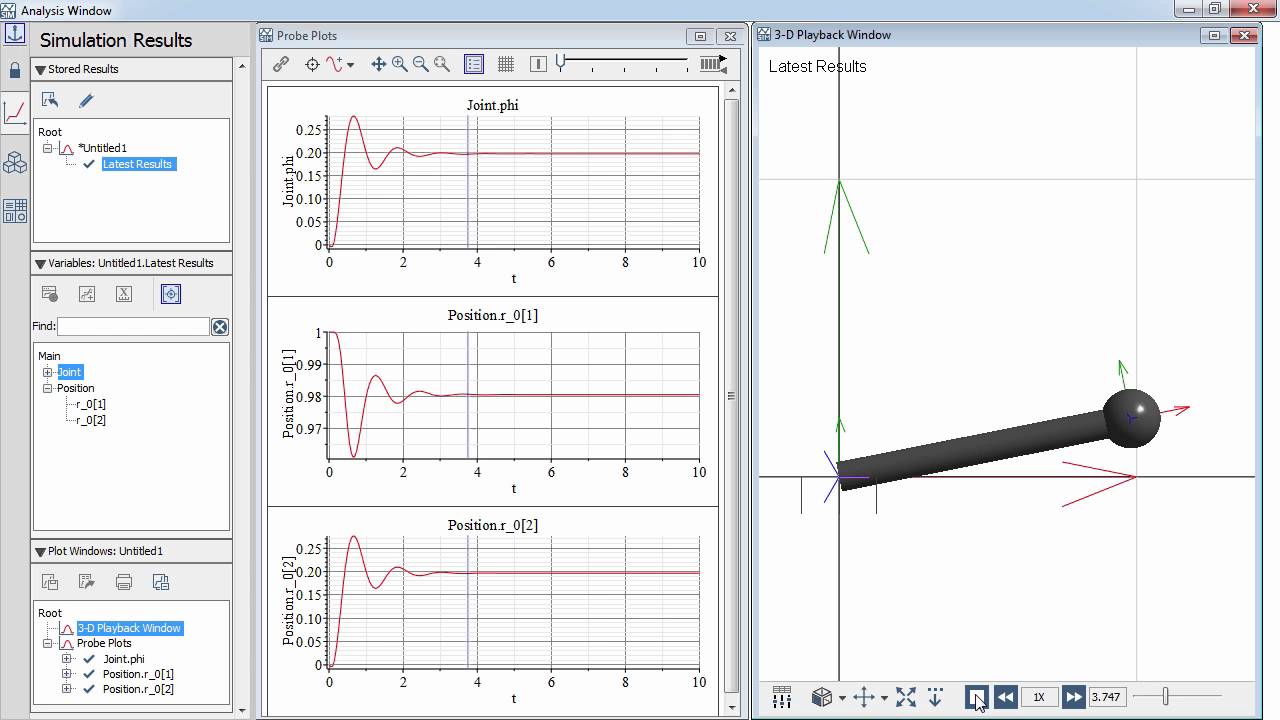Open the layout grid tab in sidebar
The image size is (1280, 720).
[14, 211]
